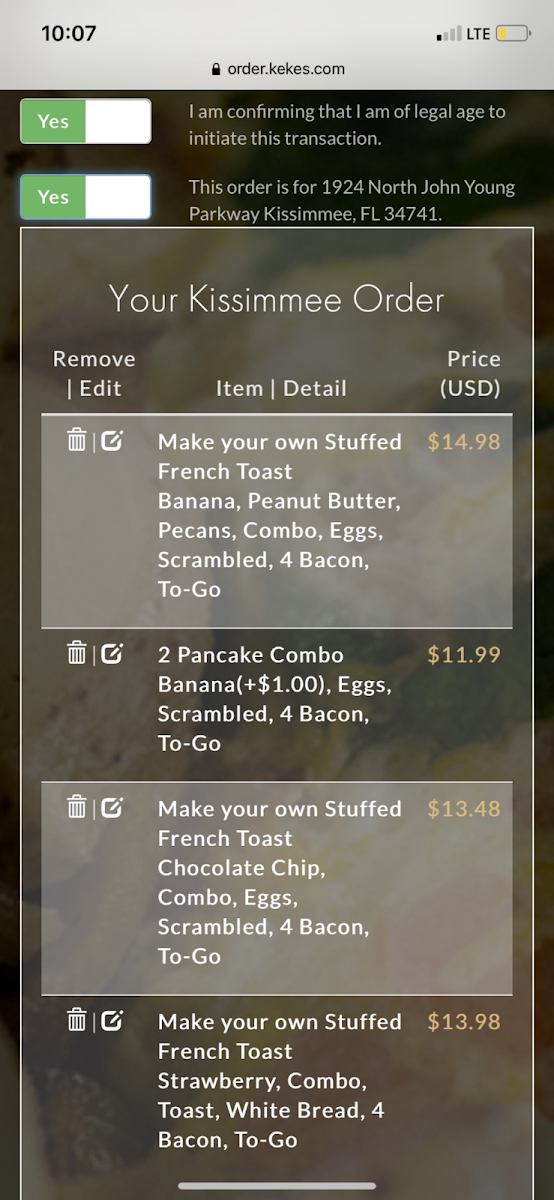Toggle the Kissimmee address confirmation switch
554x1200 pixels.
(x=86, y=197)
